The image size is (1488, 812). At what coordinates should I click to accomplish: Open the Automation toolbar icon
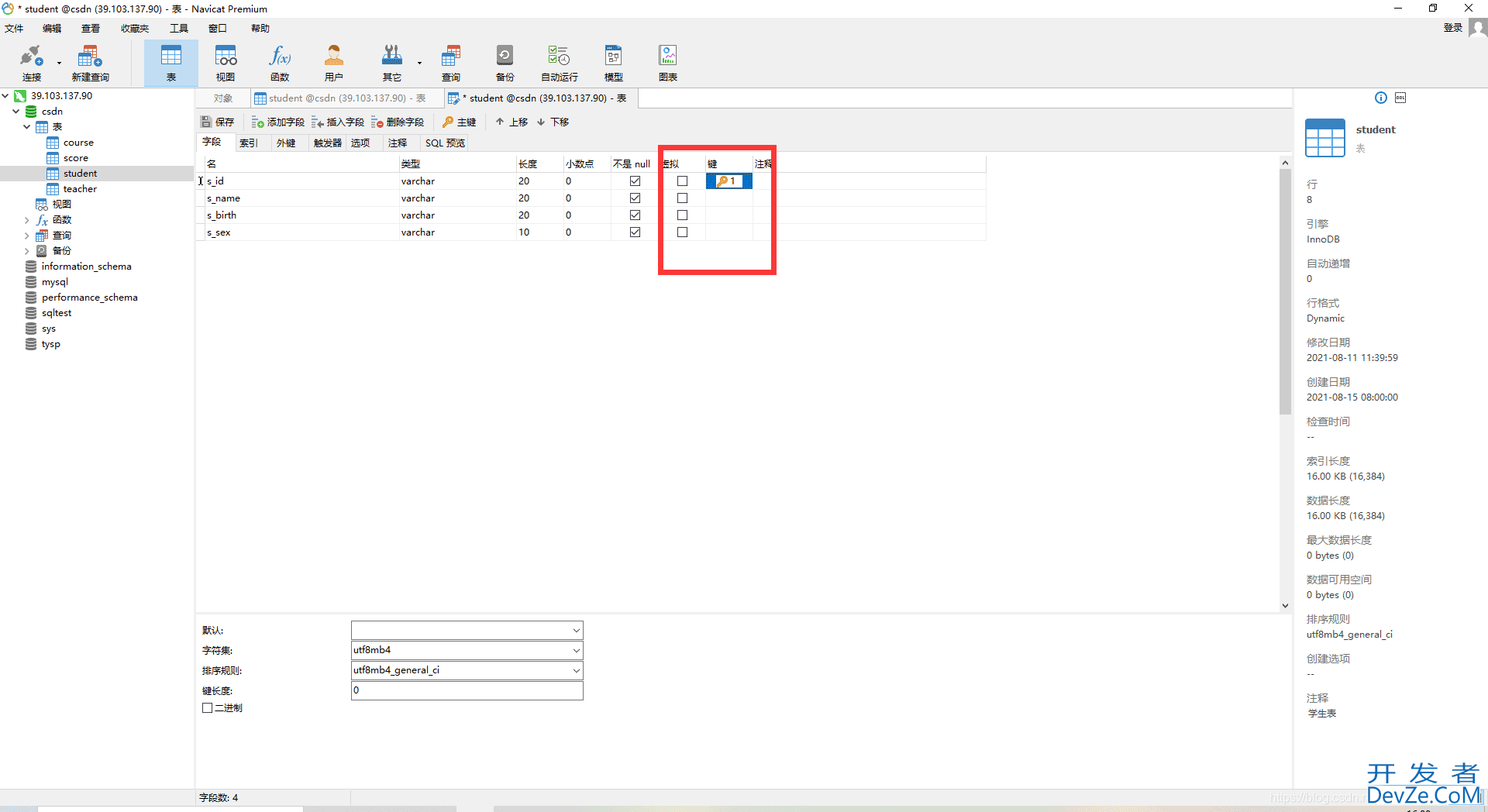pyautogui.click(x=560, y=62)
